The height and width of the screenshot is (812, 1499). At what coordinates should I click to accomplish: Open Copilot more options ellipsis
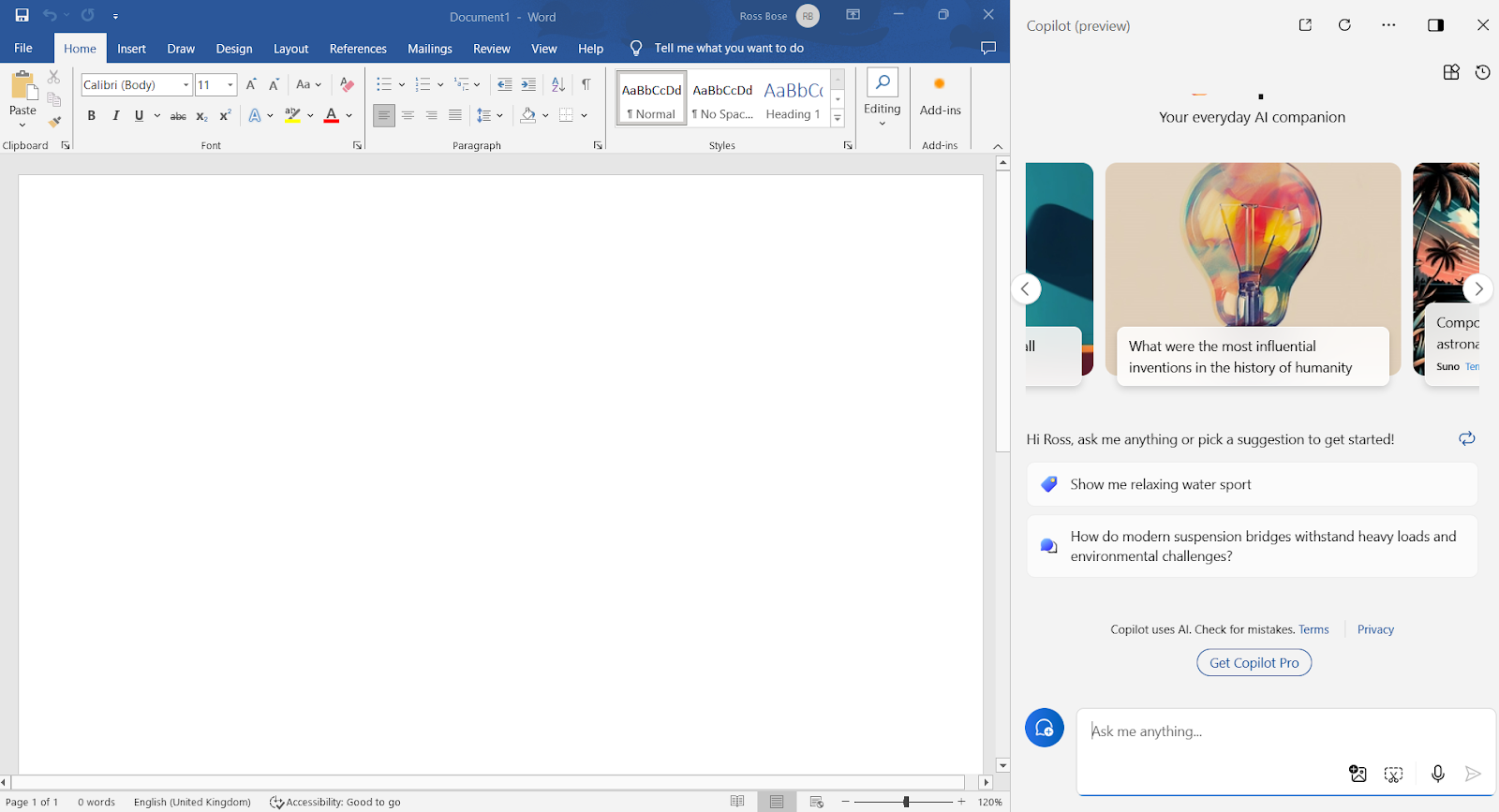point(1388,25)
